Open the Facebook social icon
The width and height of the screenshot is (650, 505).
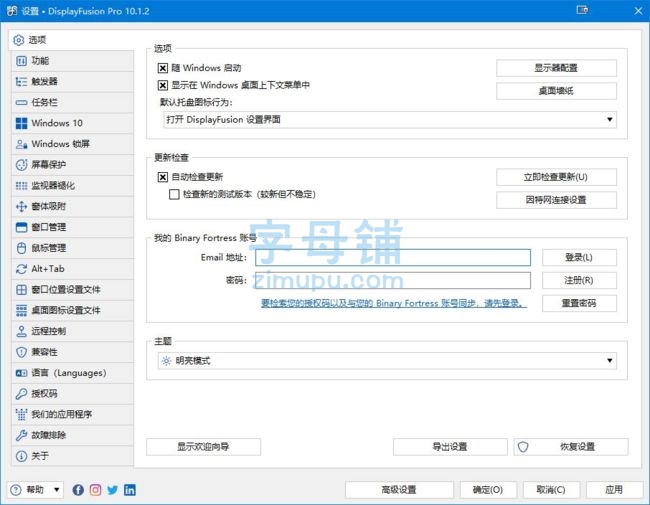pyautogui.click(x=78, y=490)
